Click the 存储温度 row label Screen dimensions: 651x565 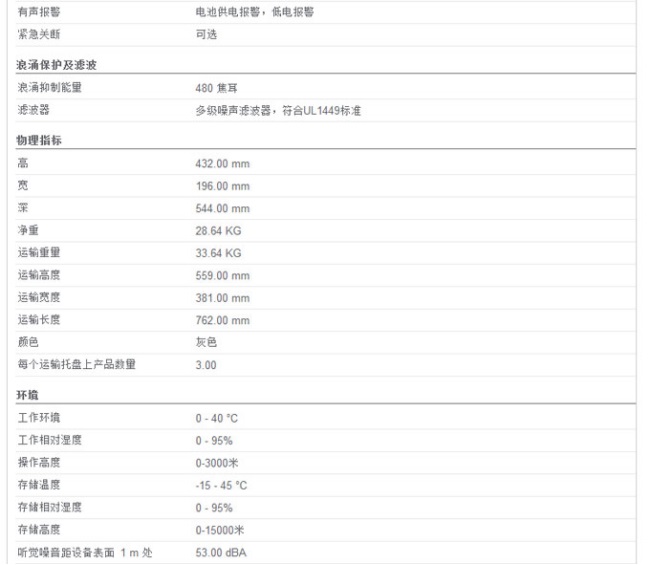coord(38,485)
